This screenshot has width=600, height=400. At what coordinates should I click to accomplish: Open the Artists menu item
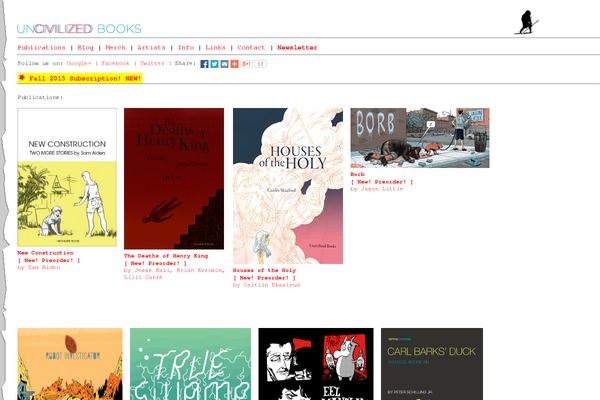(151, 47)
